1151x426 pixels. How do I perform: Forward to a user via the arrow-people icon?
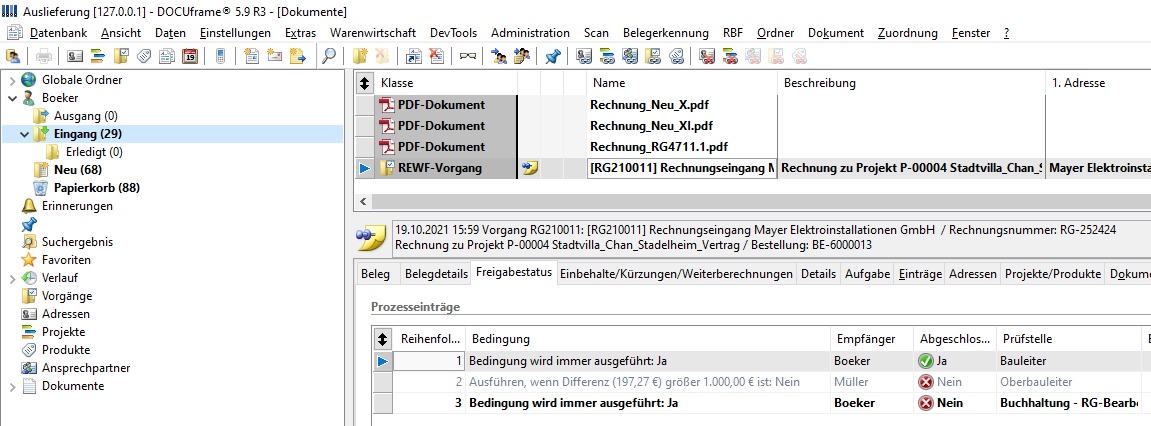click(x=499, y=56)
